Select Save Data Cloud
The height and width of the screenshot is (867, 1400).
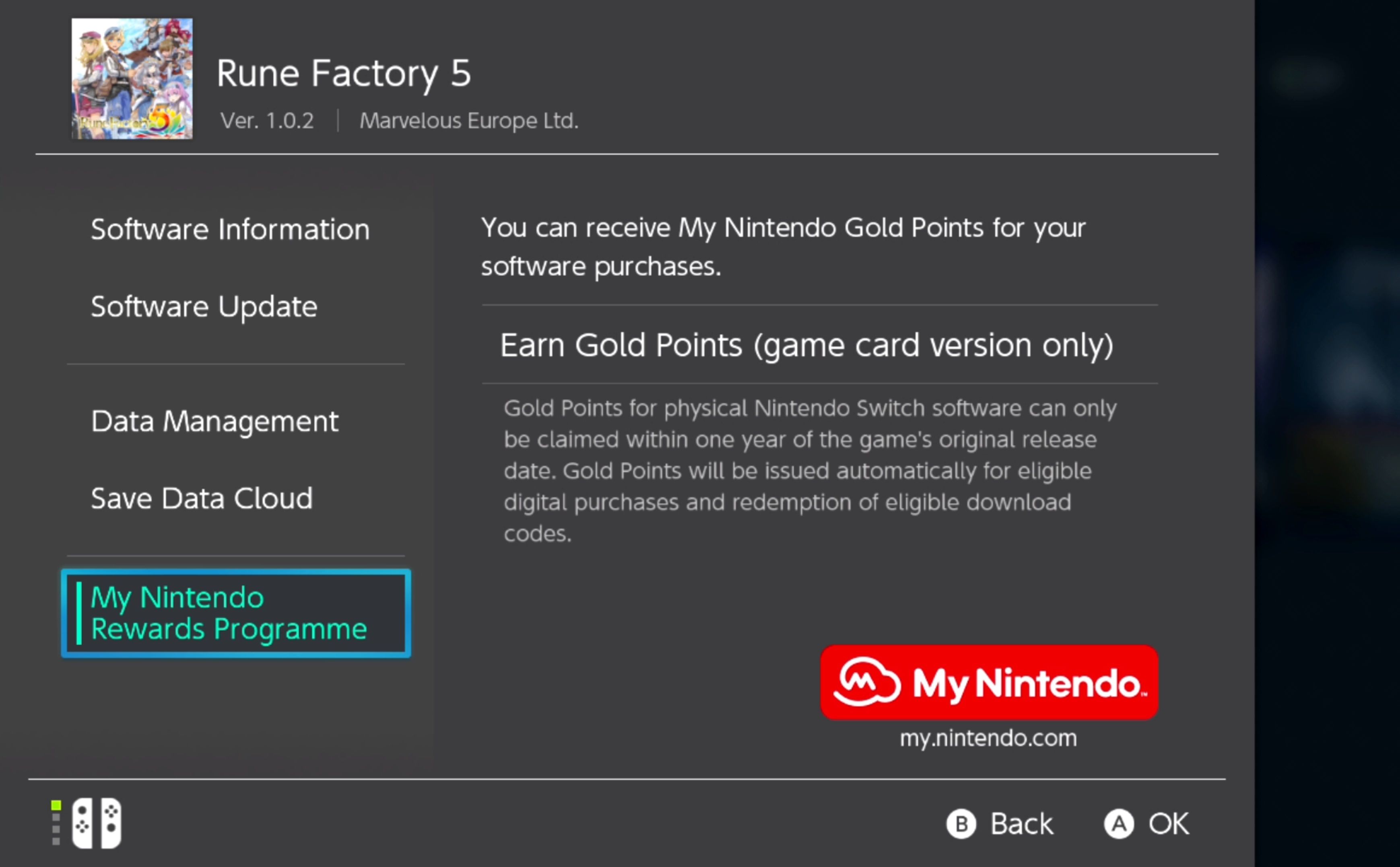[x=201, y=498]
